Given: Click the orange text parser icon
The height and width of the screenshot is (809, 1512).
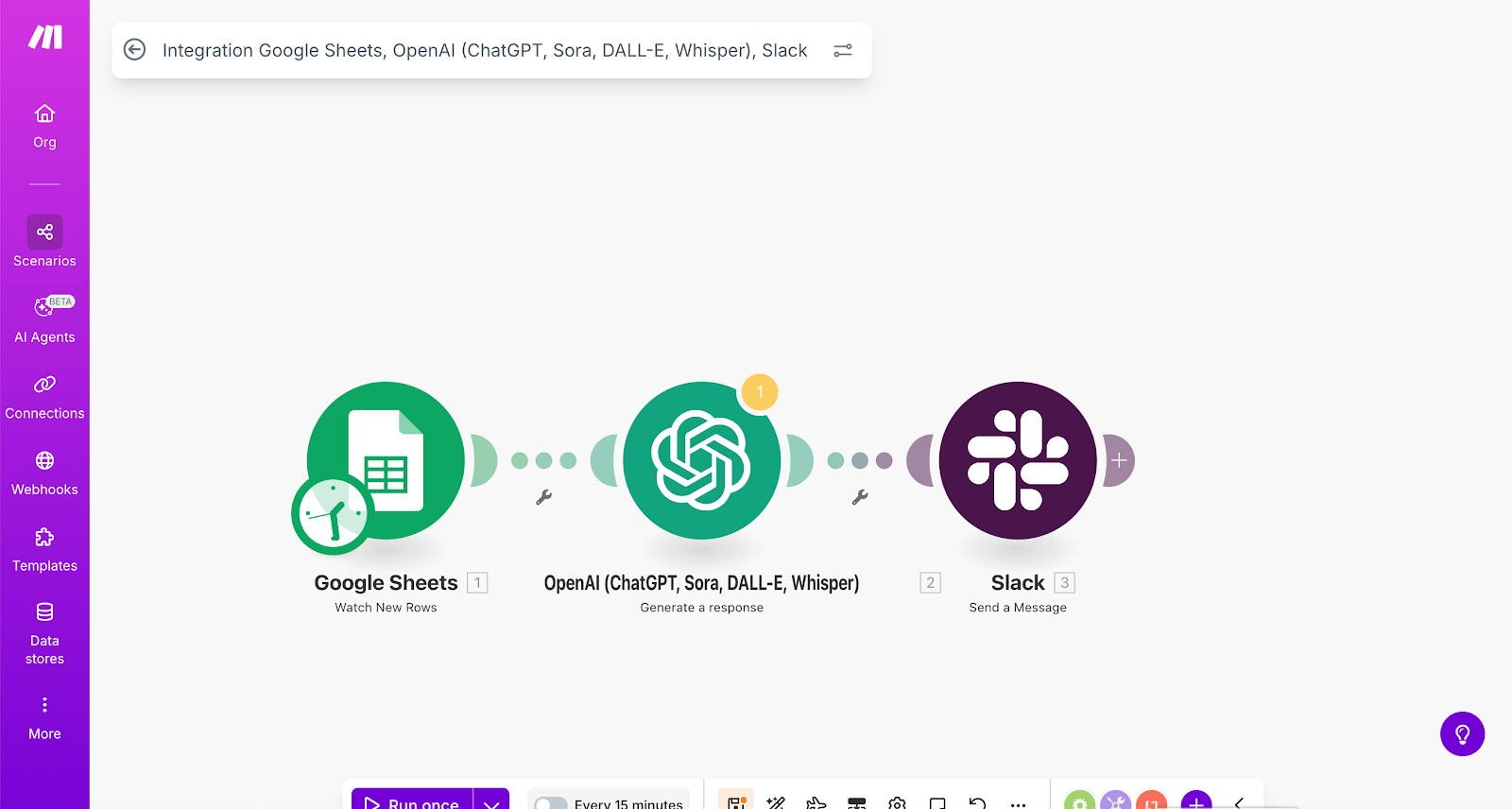Looking at the screenshot, I should pyautogui.click(x=1152, y=801).
